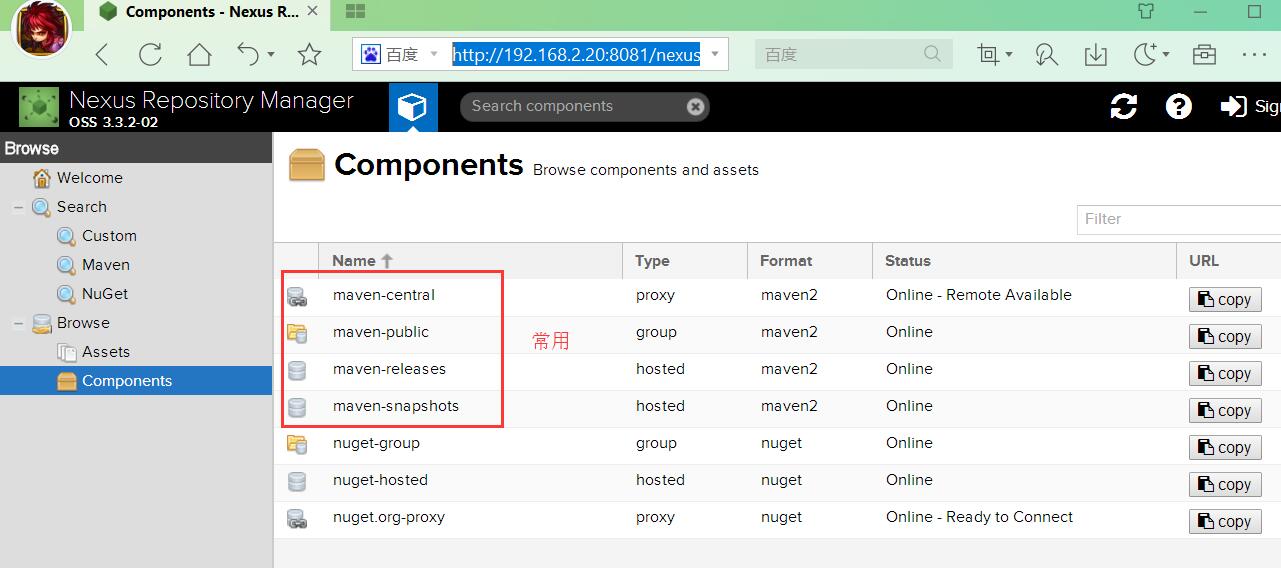This screenshot has height=568, width=1281.
Task: Click the maven-public group folder icon
Action: tap(296, 333)
